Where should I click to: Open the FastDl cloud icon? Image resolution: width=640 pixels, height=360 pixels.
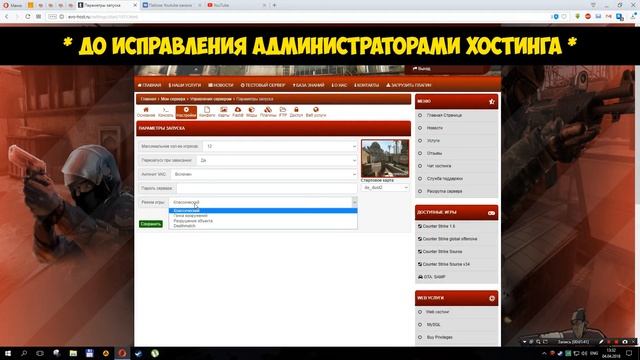[x=238, y=112]
